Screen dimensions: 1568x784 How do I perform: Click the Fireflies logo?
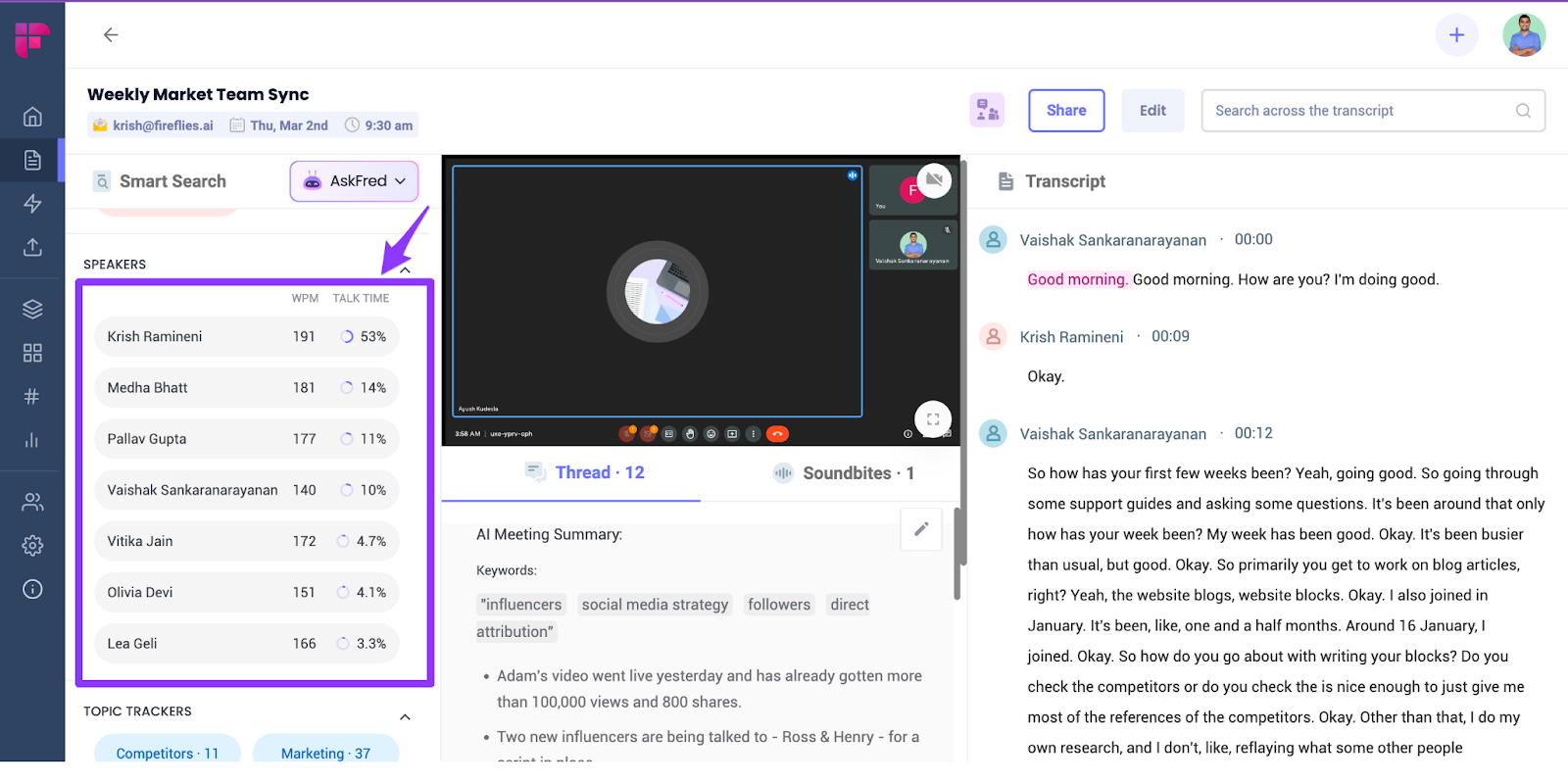tap(32, 39)
